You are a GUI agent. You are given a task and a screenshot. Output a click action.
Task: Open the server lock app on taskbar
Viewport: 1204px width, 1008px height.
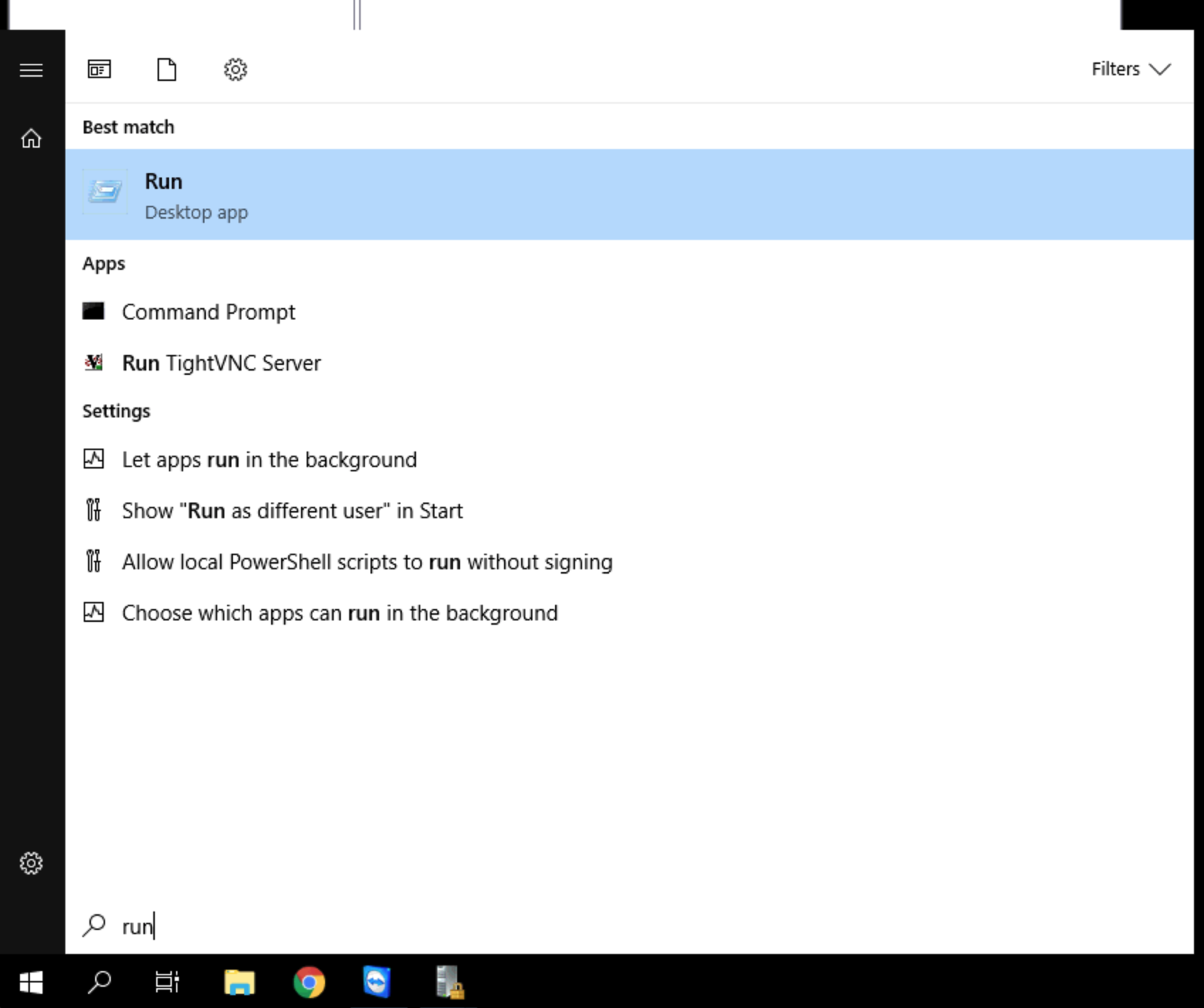[x=449, y=982]
